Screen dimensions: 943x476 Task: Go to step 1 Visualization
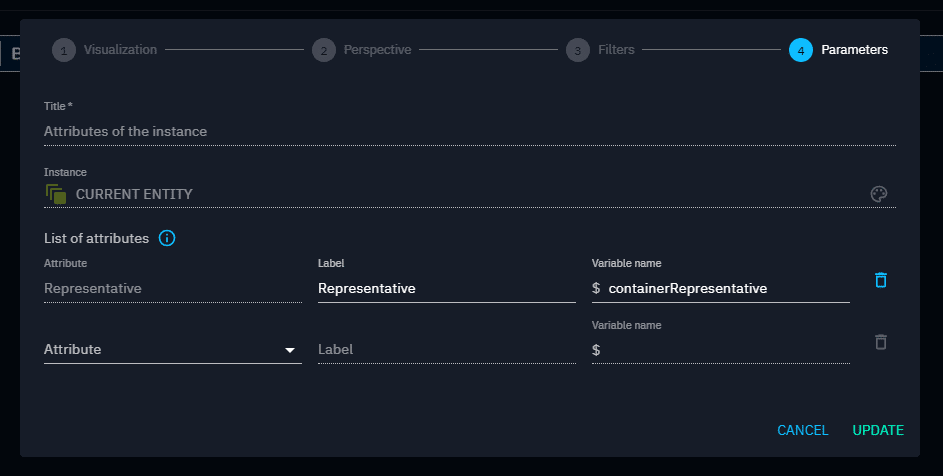click(x=105, y=50)
